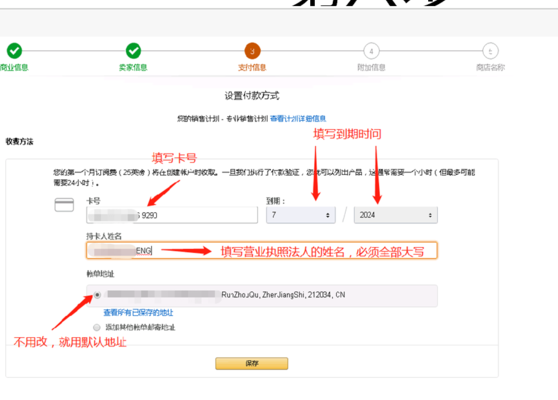The height and width of the screenshot is (400, 558).
Task: Click the yellow 保存 button
Action: [252, 363]
